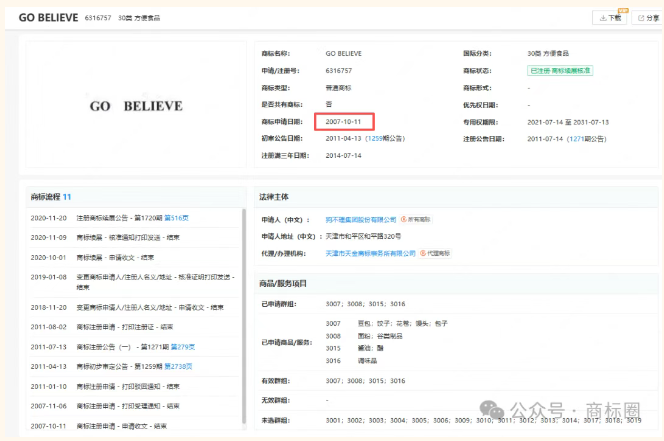Image resolution: width=664 pixels, height=441 pixels.
Task: Open page 第279页 link in trademark flow
Action: (x=182, y=346)
